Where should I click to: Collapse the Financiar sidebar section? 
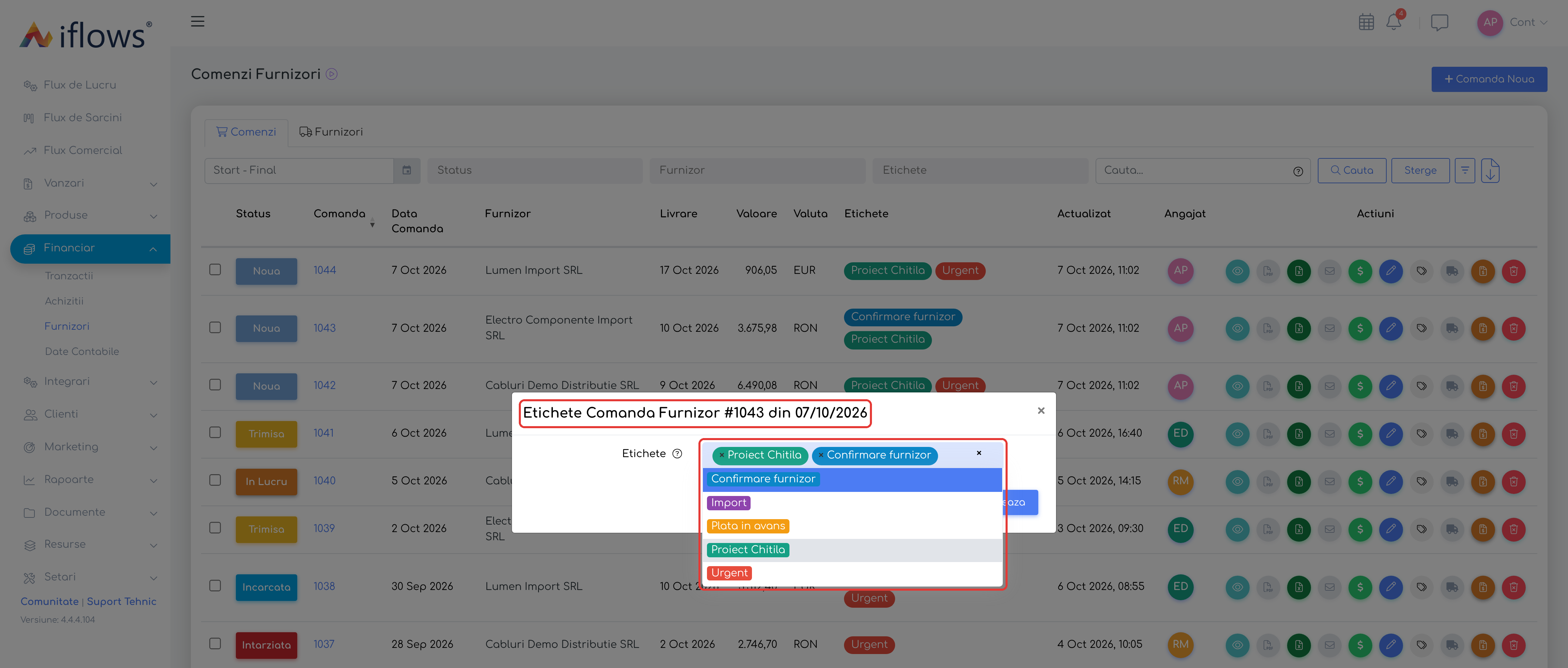pos(90,248)
